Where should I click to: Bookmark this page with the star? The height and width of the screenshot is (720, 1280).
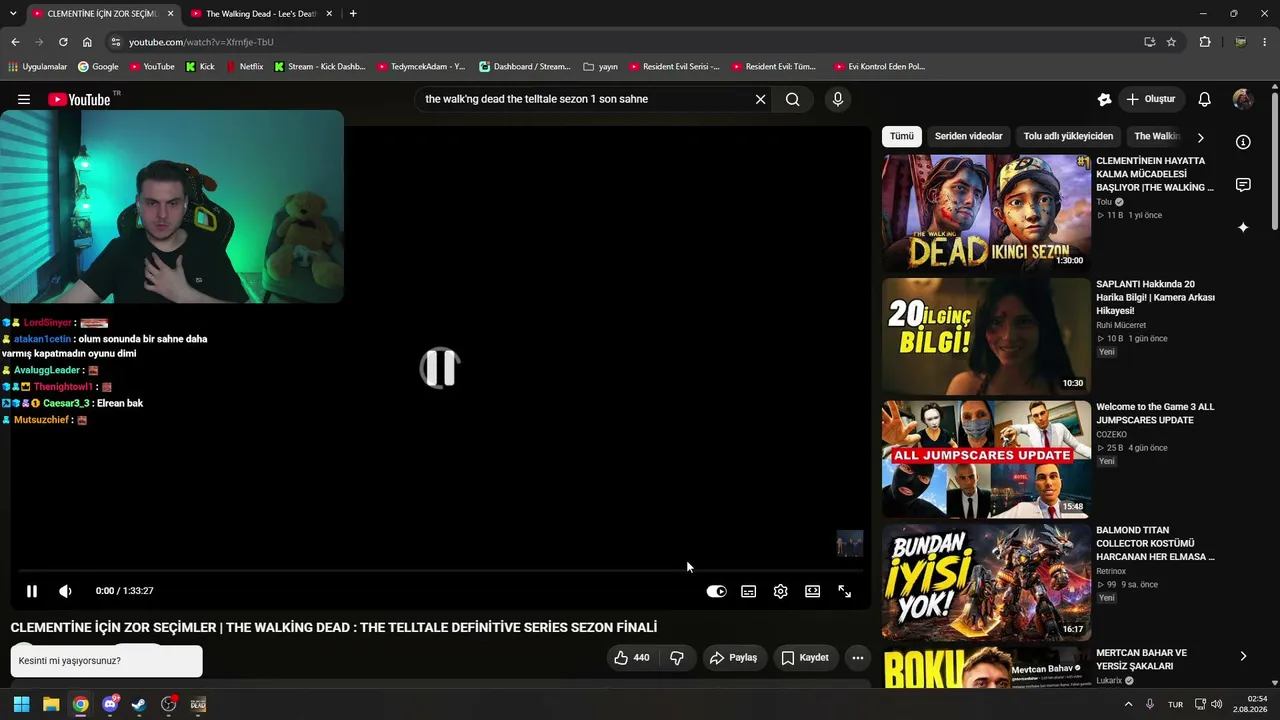pyautogui.click(x=1171, y=42)
